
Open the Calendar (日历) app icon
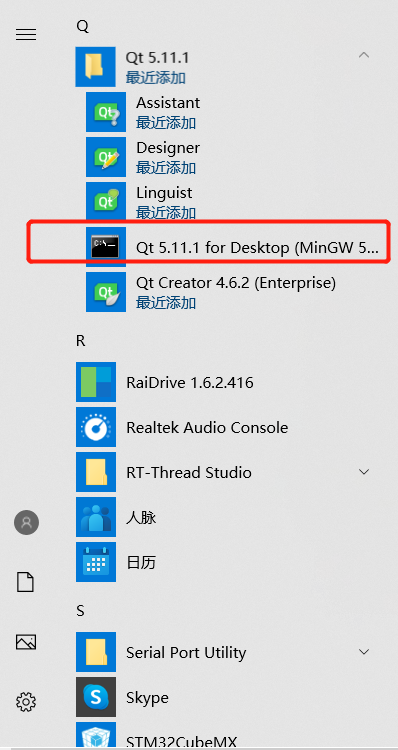[96, 562]
